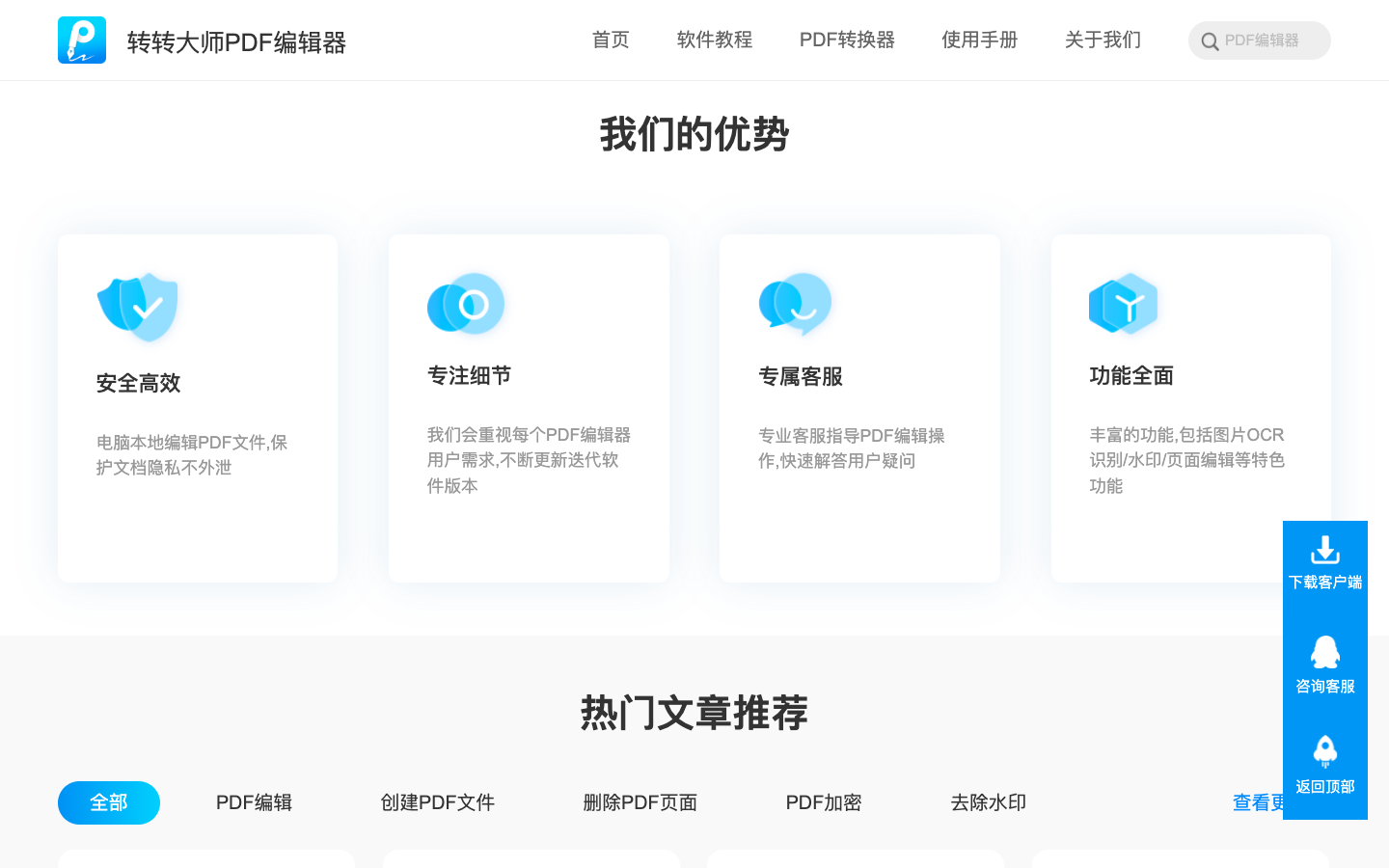Image resolution: width=1389 pixels, height=868 pixels.
Task: Open the PDF转换器 menu item
Action: tap(847, 40)
